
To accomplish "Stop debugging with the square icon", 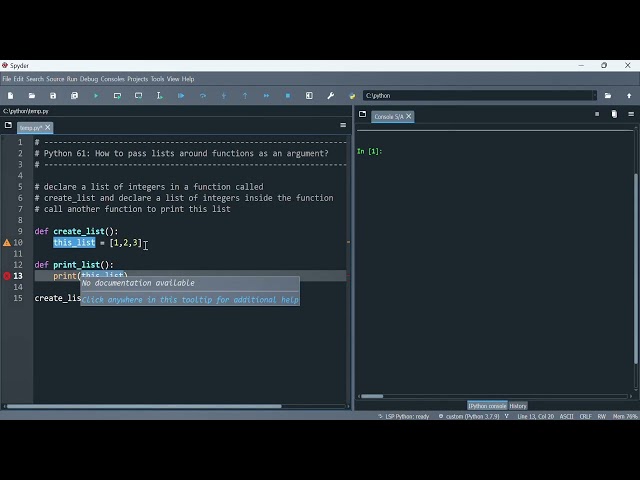I will tap(288, 96).
